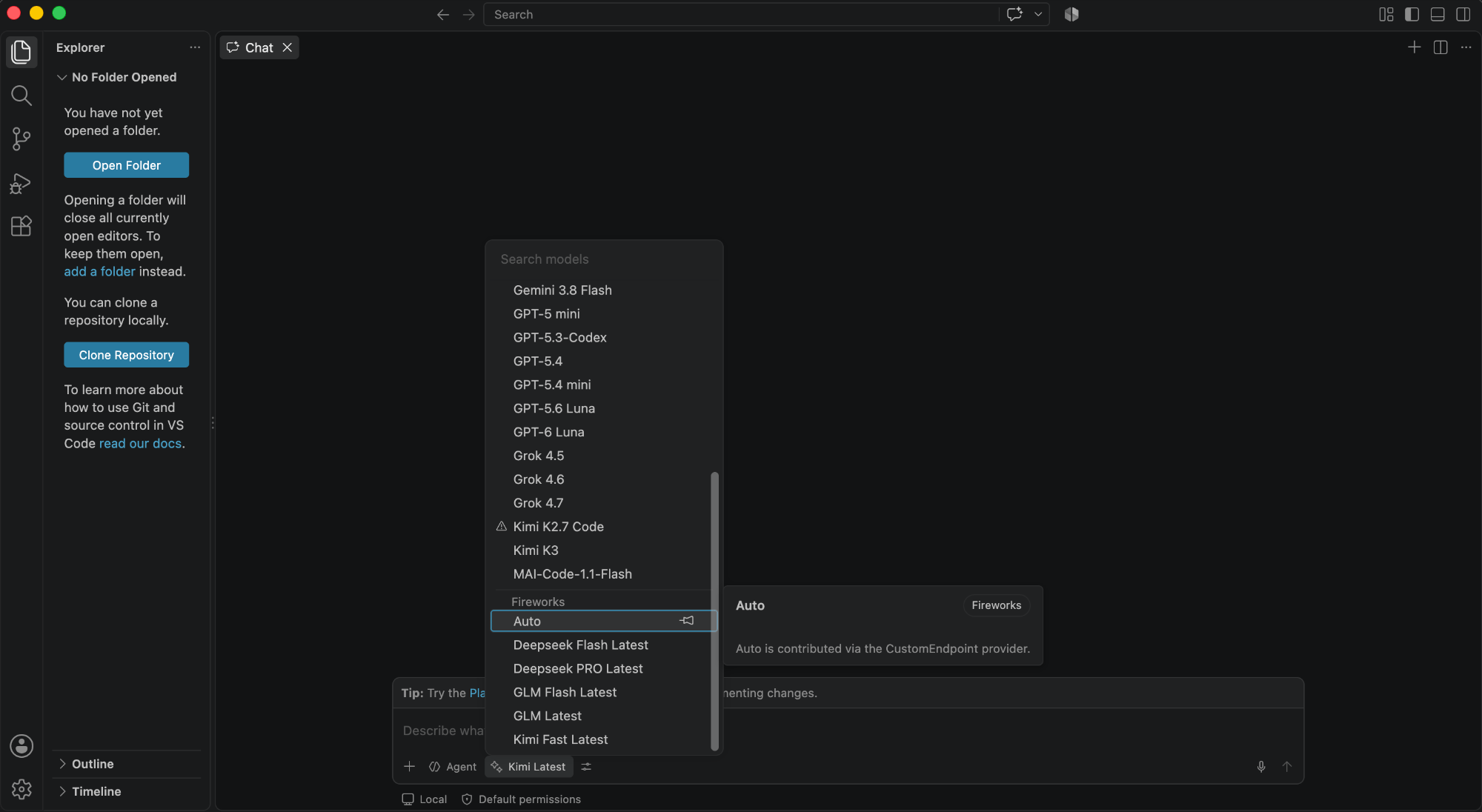1482x812 pixels.
Task: Open the Explorer view in activity bar
Action: pyautogui.click(x=21, y=52)
